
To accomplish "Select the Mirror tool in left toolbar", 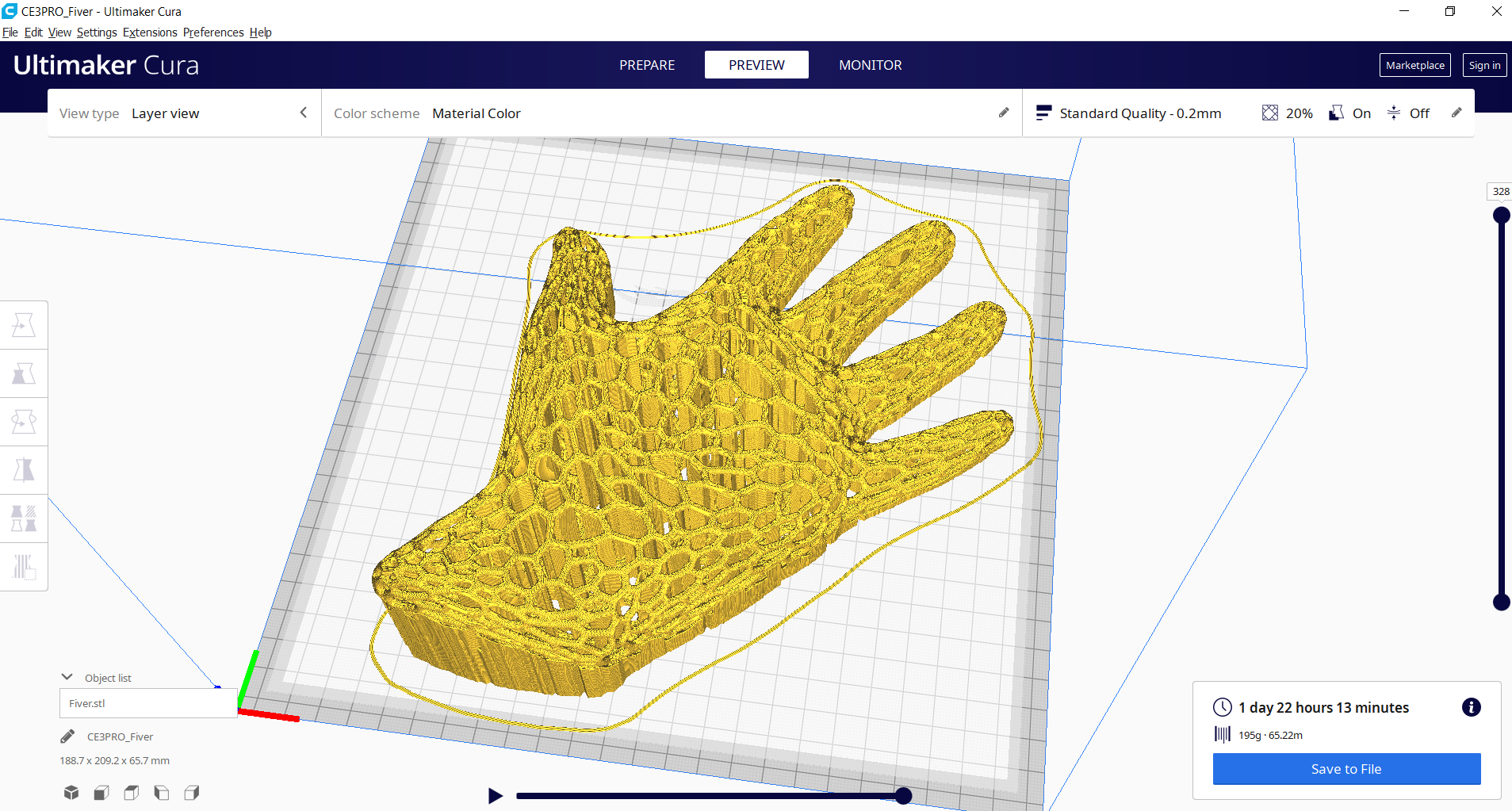I will point(24,470).
